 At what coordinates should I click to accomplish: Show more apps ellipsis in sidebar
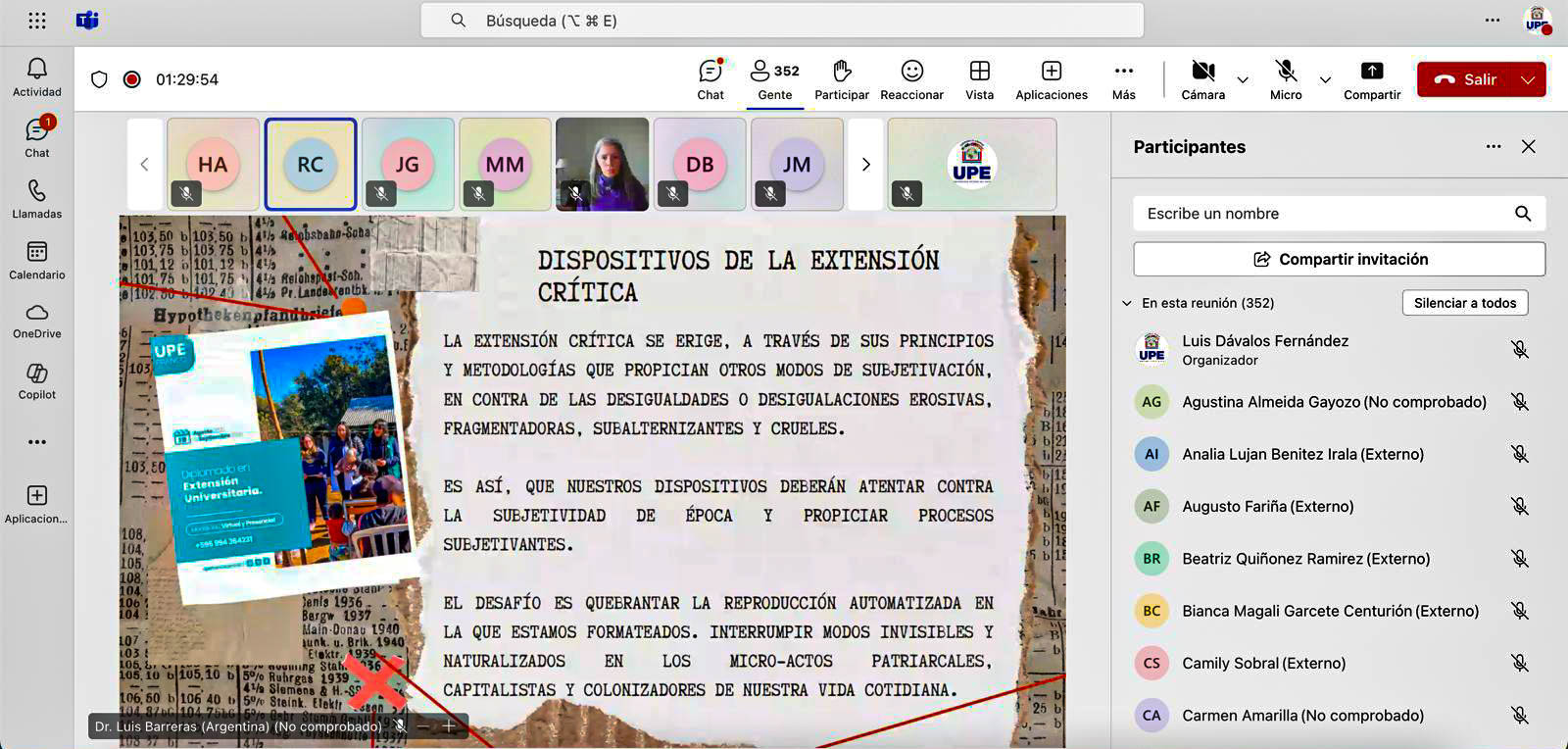tap(37, 442)
